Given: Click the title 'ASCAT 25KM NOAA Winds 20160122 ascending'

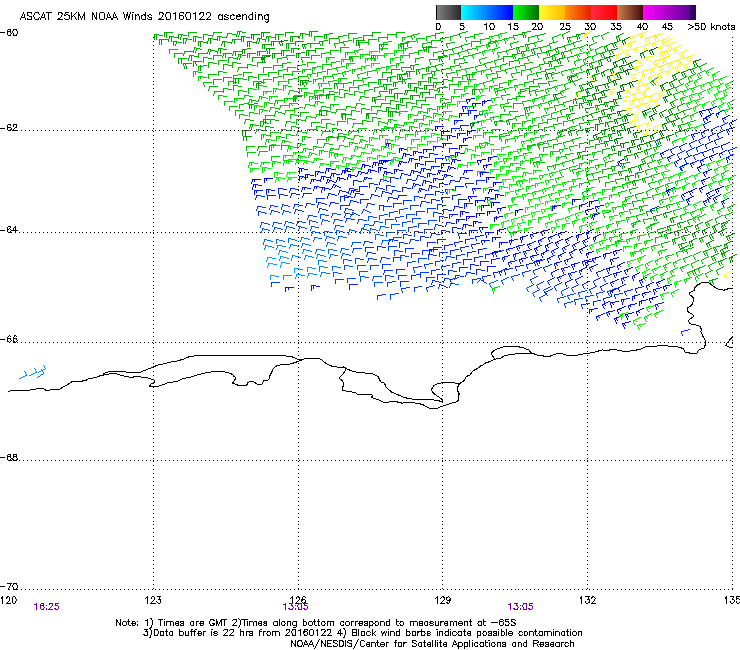Looking at the screenshot, I should [144, 17].
